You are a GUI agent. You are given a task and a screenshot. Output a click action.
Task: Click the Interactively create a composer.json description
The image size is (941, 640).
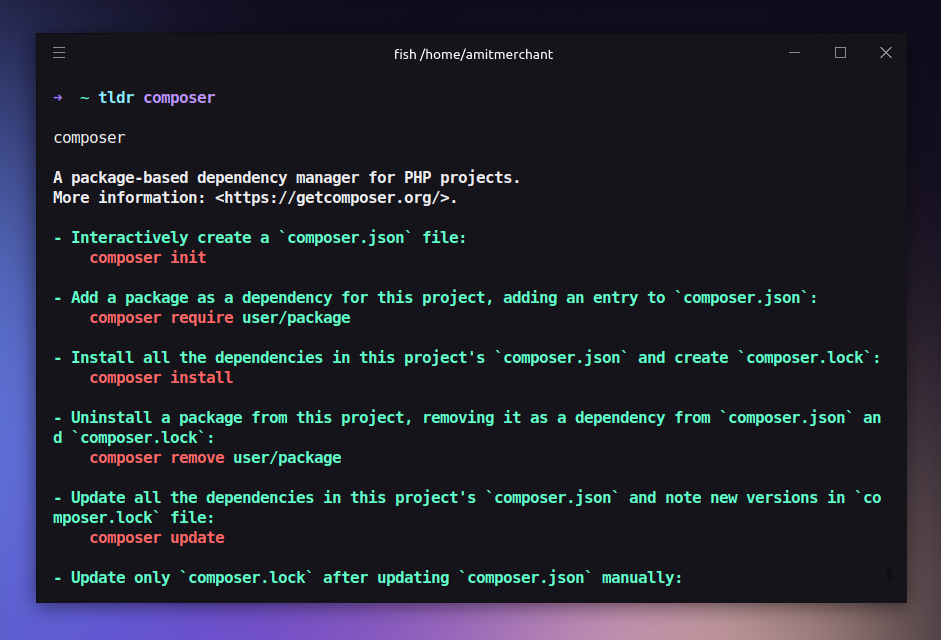pyautogui.click(x=259, y=238)
